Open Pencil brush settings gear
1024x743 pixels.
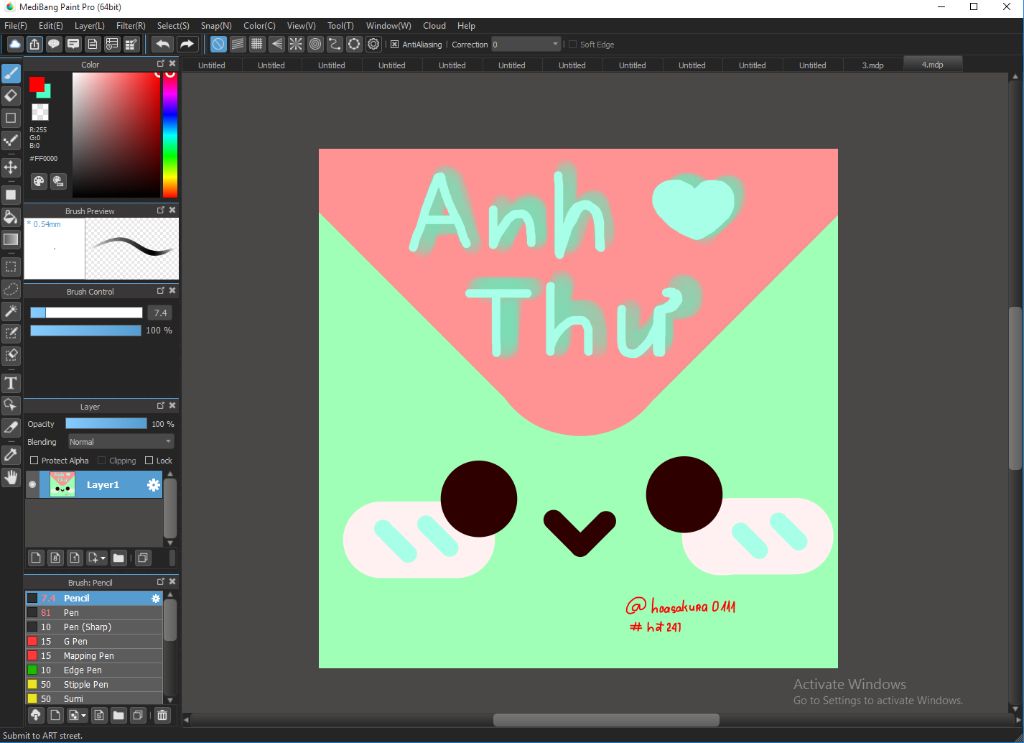(155, 598)
